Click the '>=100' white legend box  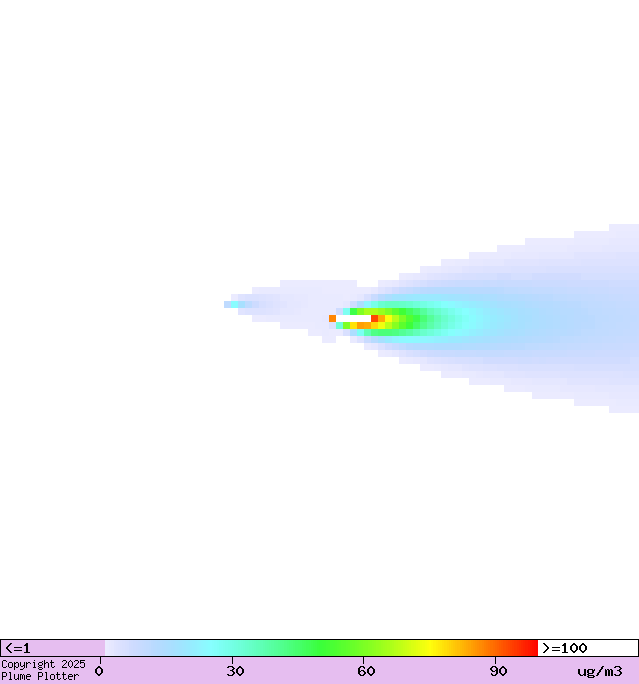(x=588, y=648)
